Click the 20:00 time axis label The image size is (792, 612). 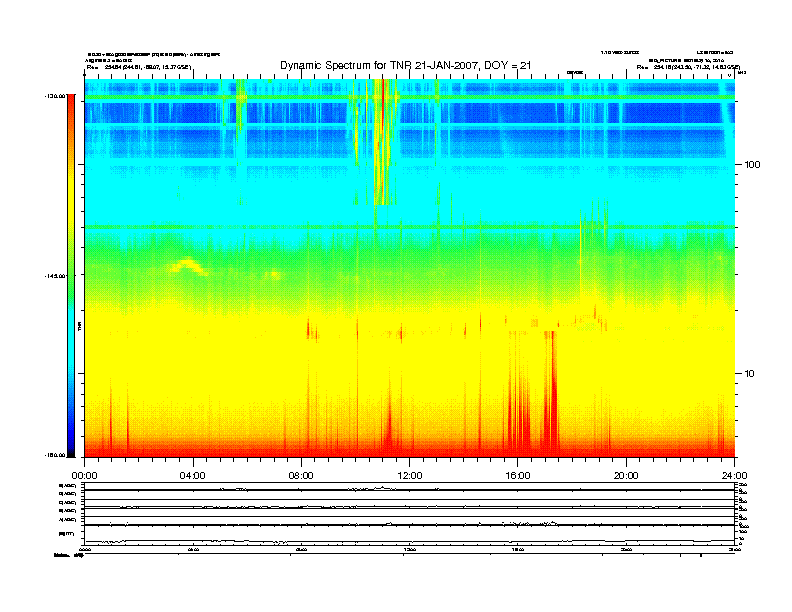[626, 476]
